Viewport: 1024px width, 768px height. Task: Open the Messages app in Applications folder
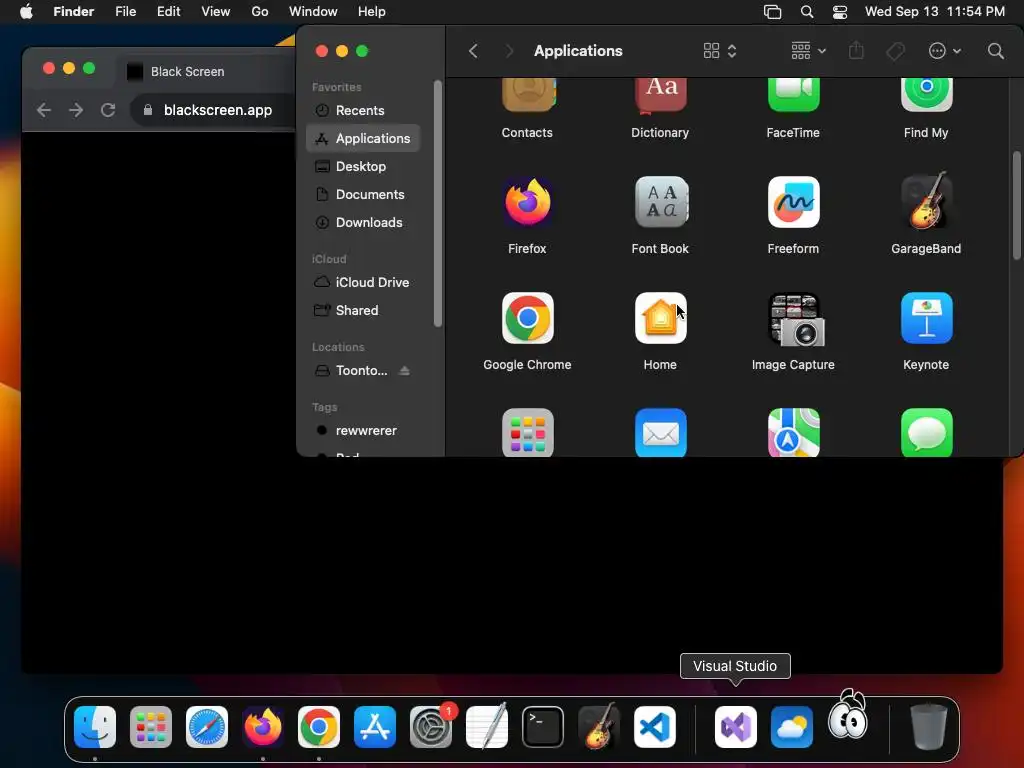[926, 432]
